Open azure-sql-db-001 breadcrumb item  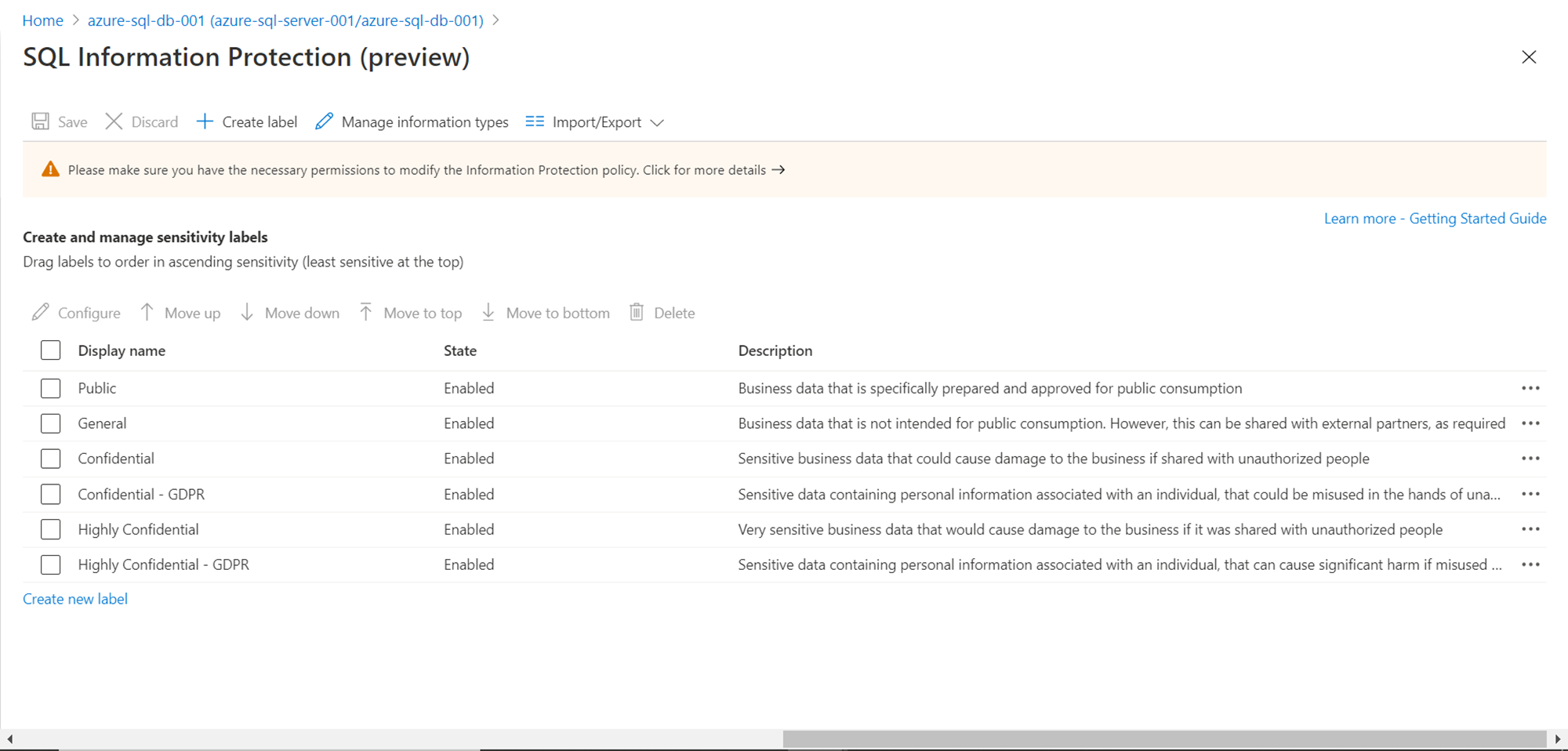click(285, 20)
